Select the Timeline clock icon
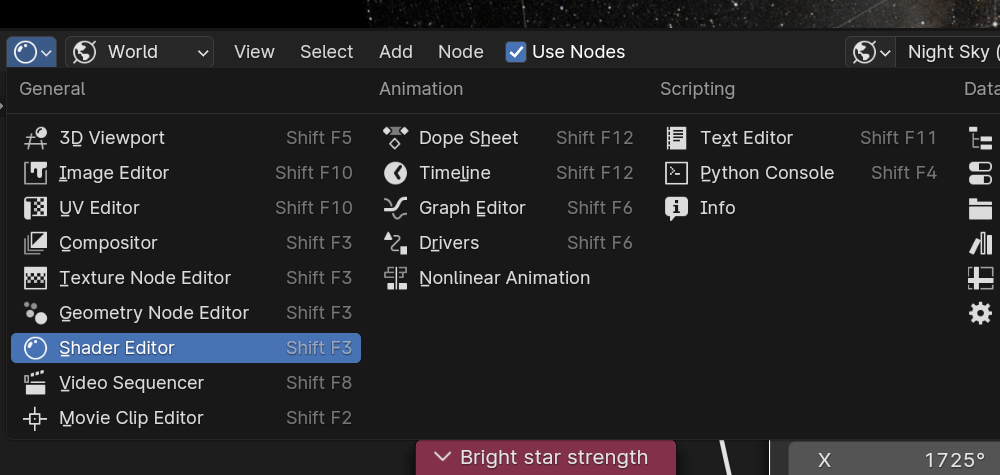The image size is (1000, 475). tap(396, 173)
